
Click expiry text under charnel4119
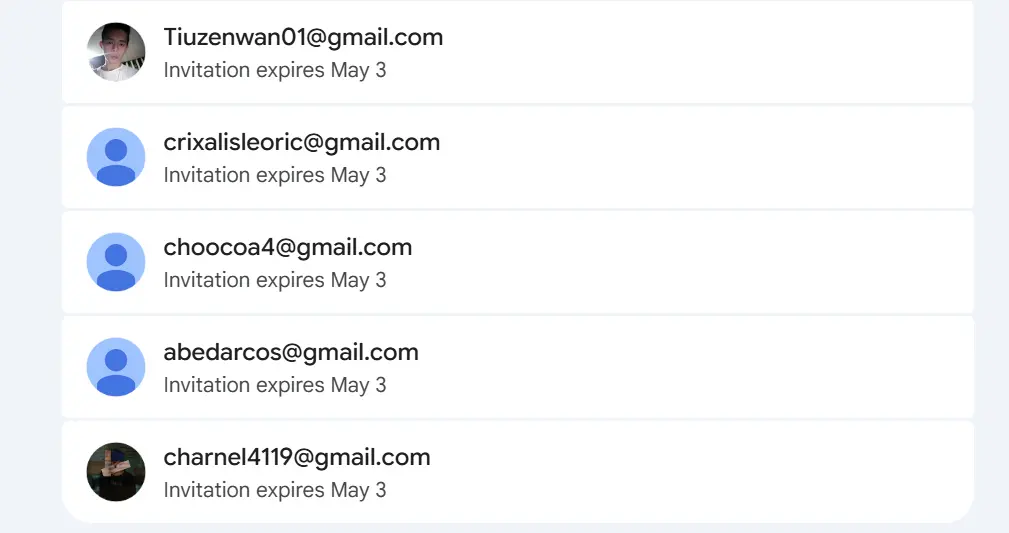(x=275, y=490)
